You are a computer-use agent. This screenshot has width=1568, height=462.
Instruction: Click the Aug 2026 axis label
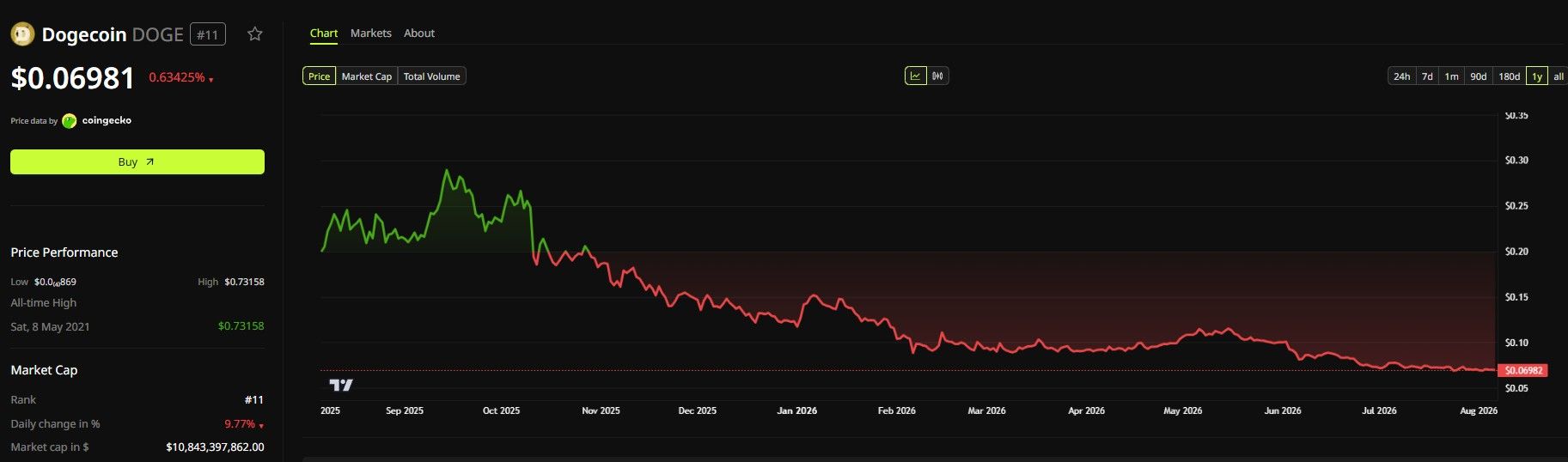point(1479,410)
